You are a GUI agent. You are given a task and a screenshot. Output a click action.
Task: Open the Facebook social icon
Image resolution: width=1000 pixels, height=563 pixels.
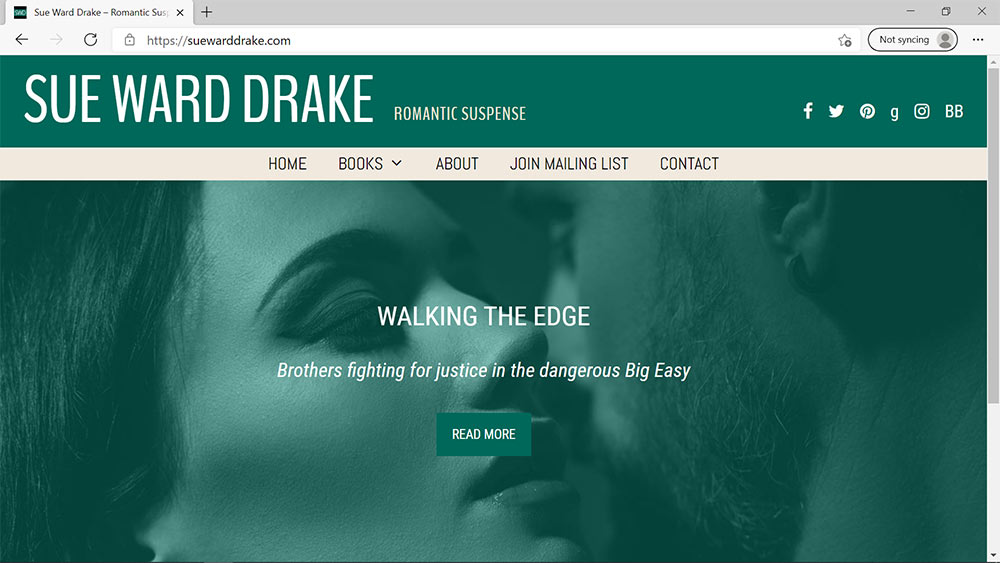[x=807, y=111]
